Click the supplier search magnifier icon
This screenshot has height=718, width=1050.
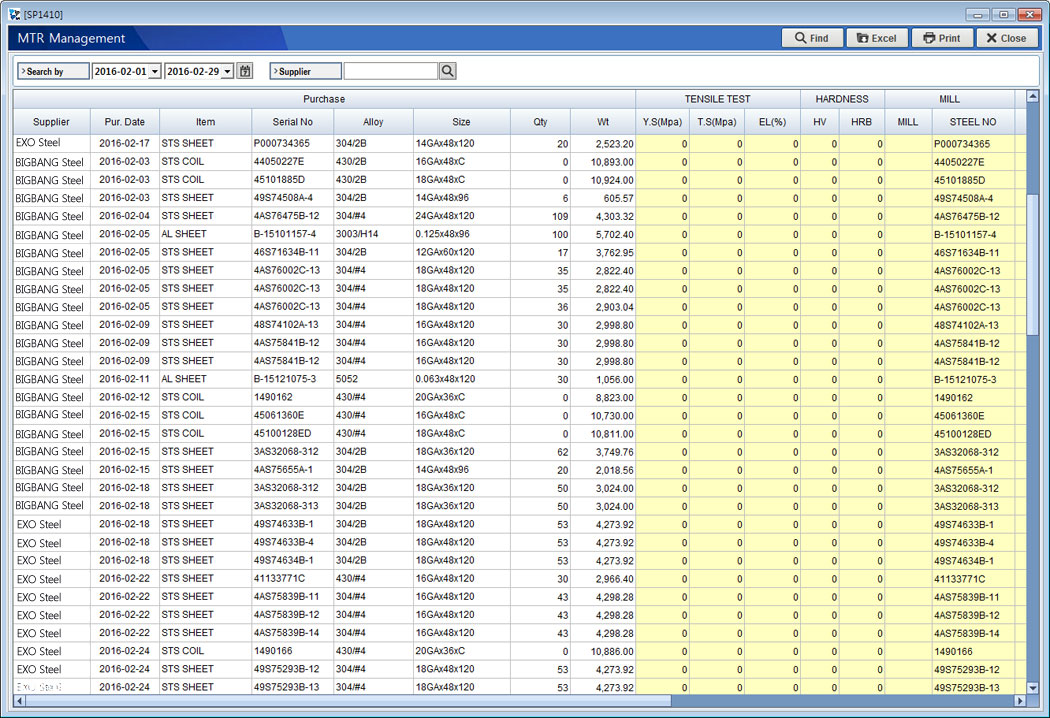pos(448,71)
